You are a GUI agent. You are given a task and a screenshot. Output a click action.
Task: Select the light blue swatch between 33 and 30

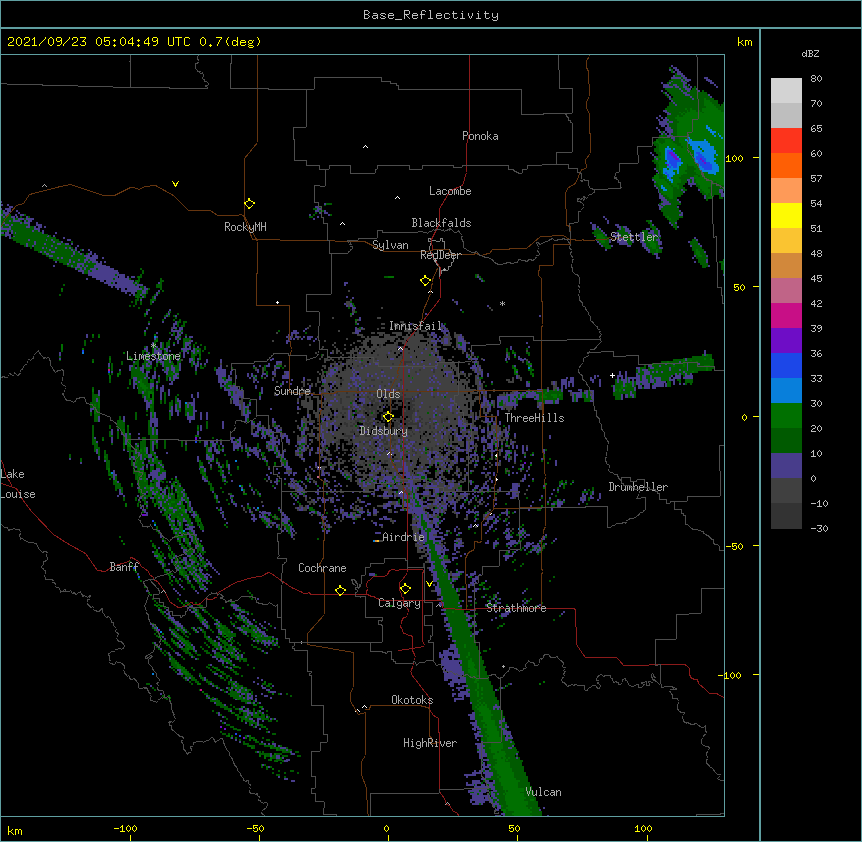pos(786,391)
